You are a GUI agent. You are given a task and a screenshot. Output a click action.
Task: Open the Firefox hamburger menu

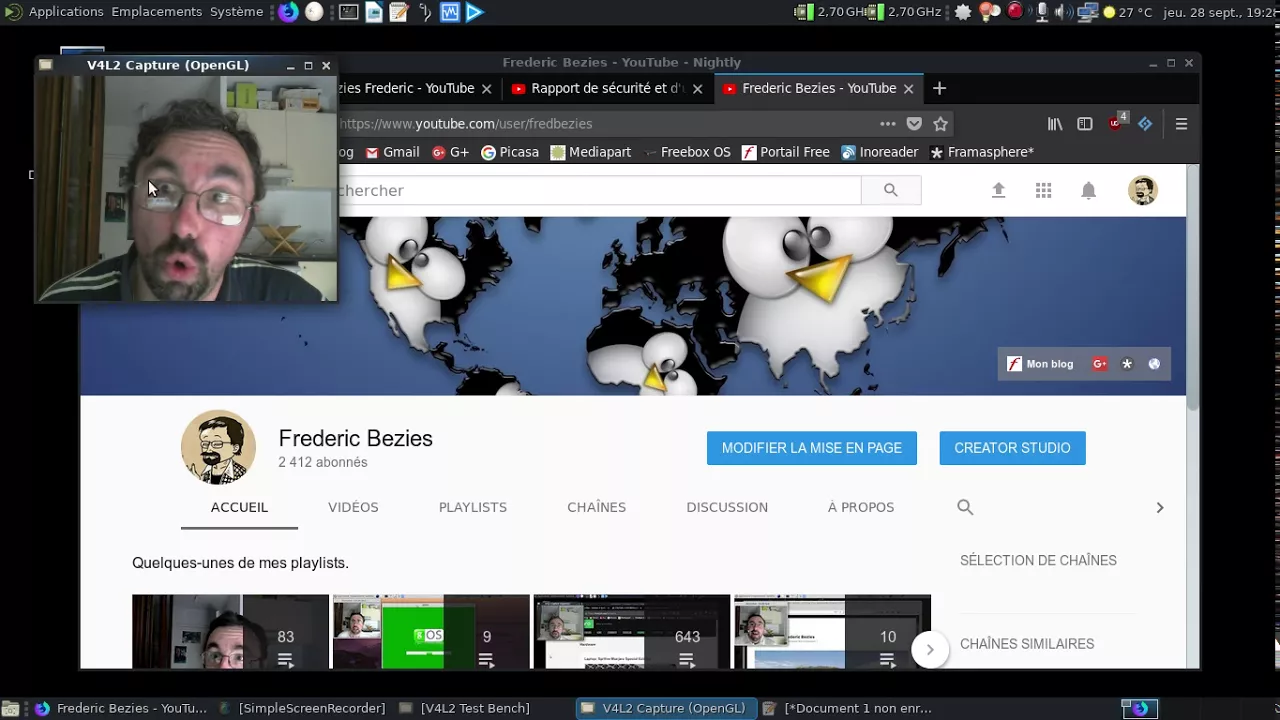point(1181,124)
